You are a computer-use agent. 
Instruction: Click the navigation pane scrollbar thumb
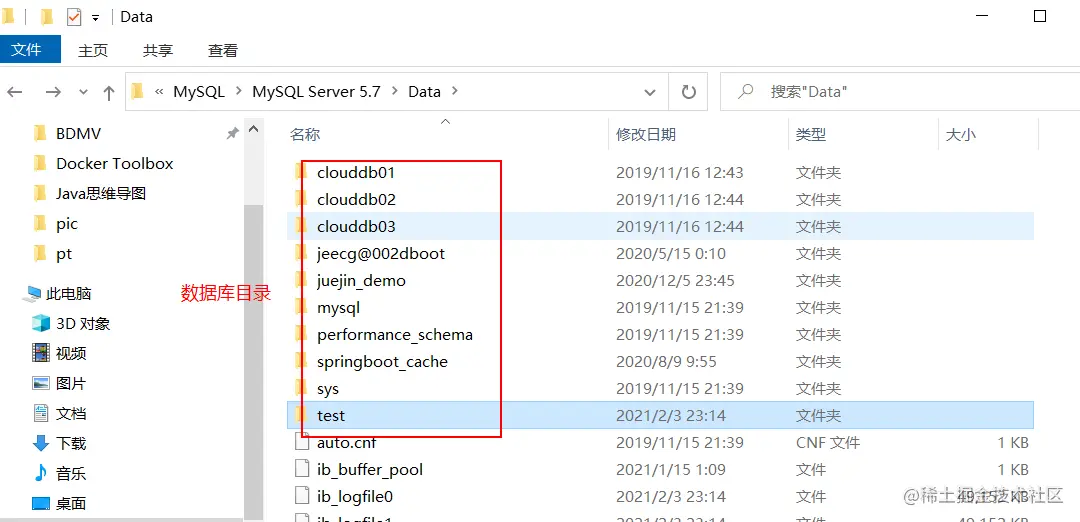[x=253, y=362]
